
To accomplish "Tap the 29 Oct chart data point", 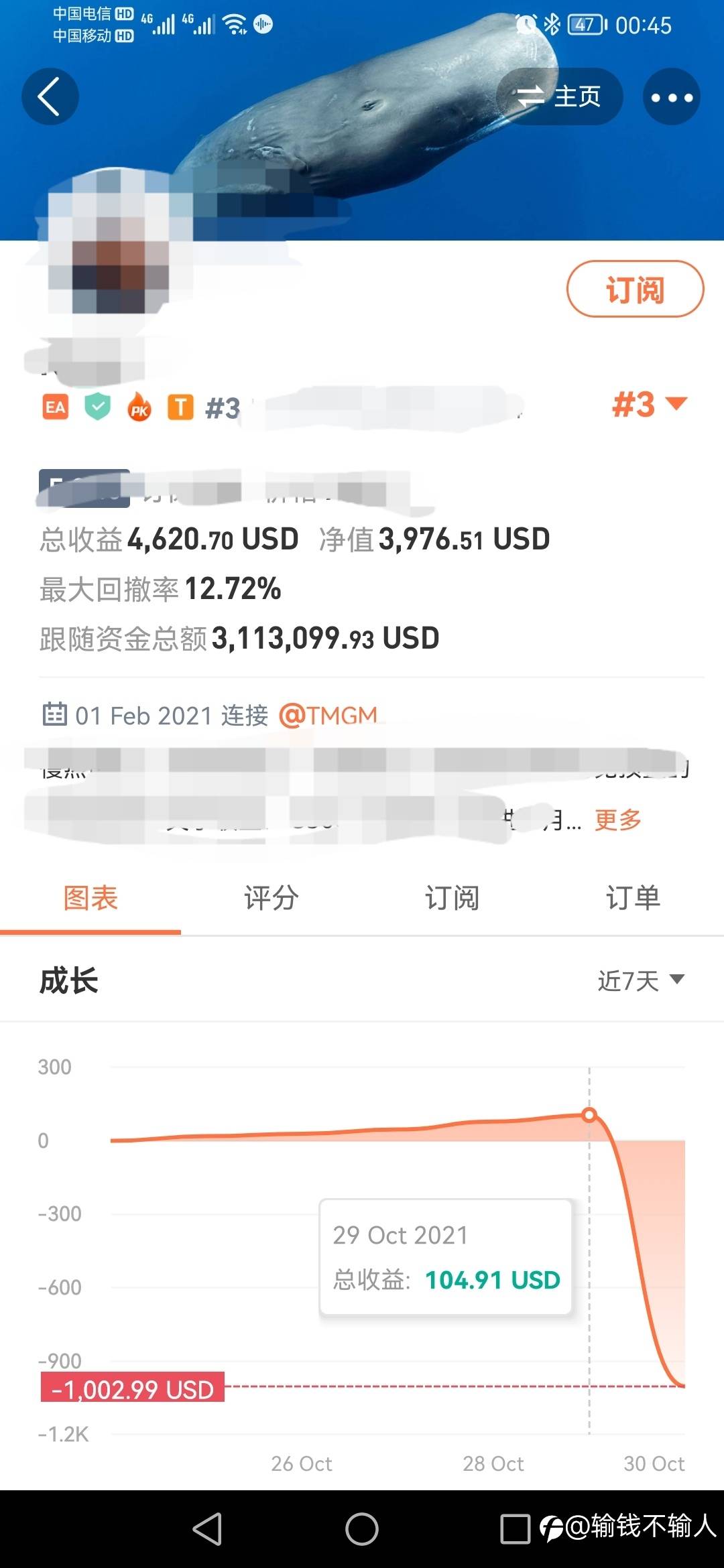I will pyautogui.click(x=589, y=1115).
